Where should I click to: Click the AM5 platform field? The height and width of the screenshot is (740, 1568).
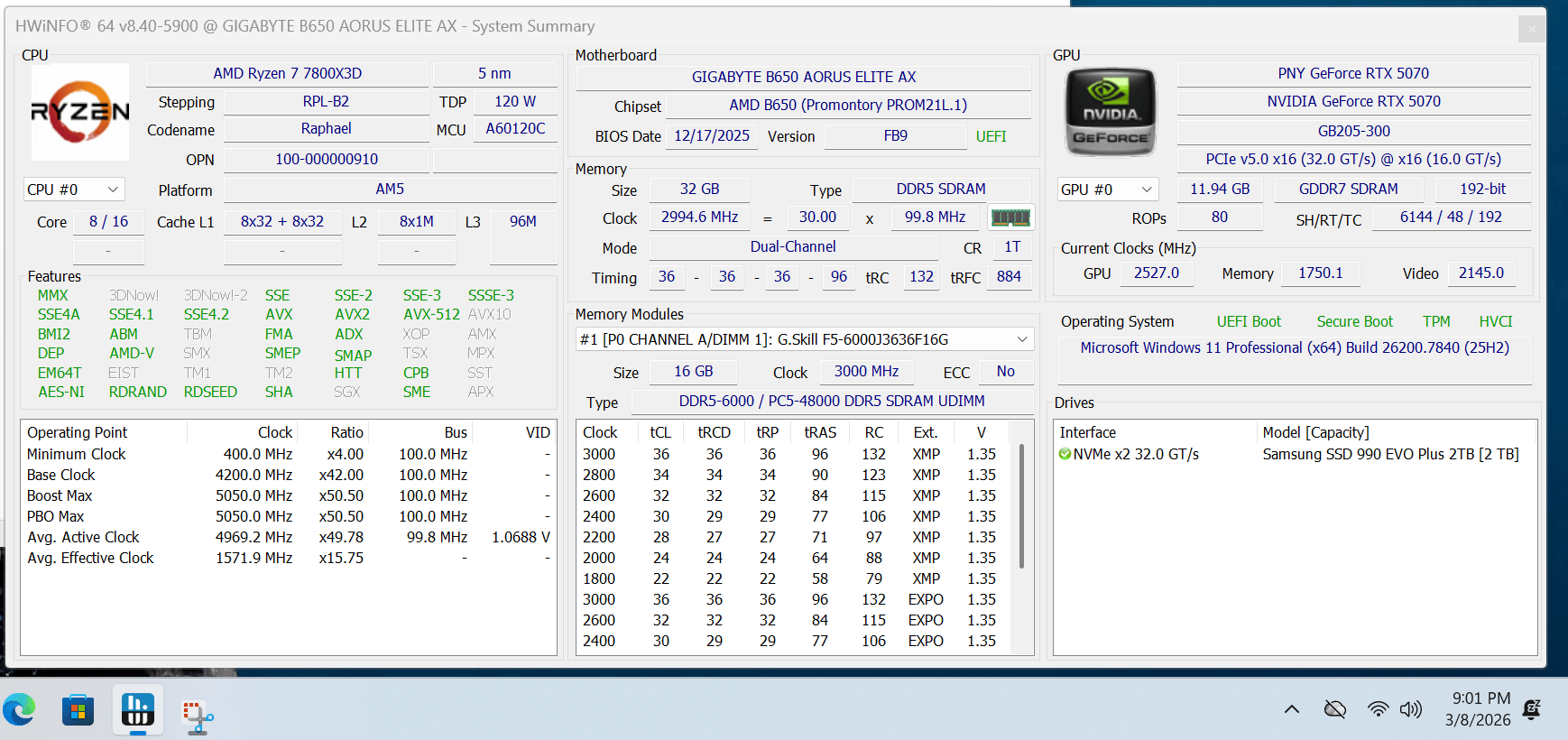pyautogui.click(x=390, y=189)
